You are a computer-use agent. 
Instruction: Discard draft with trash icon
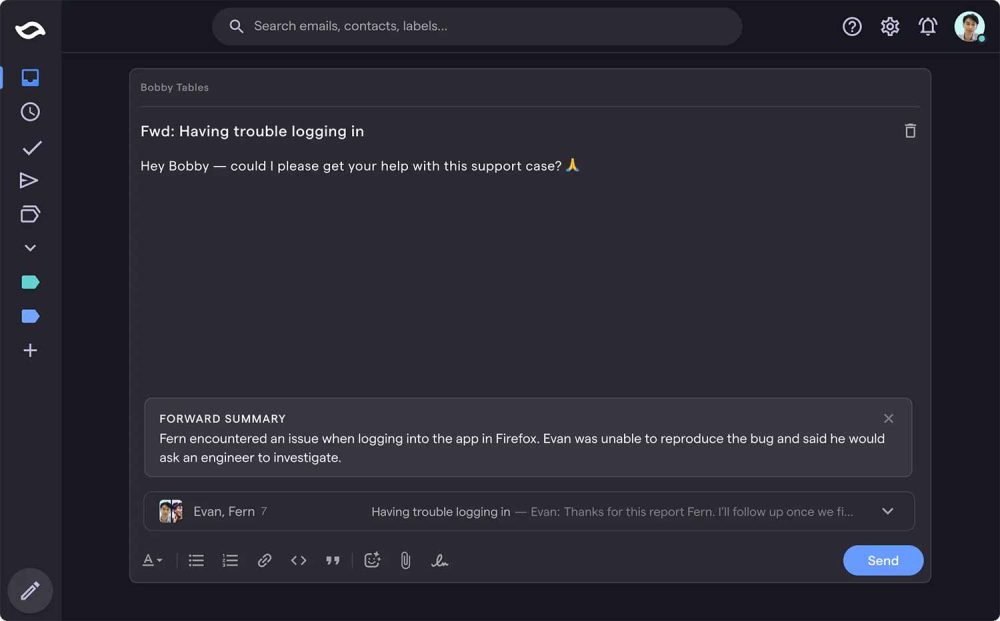(910, 131)
